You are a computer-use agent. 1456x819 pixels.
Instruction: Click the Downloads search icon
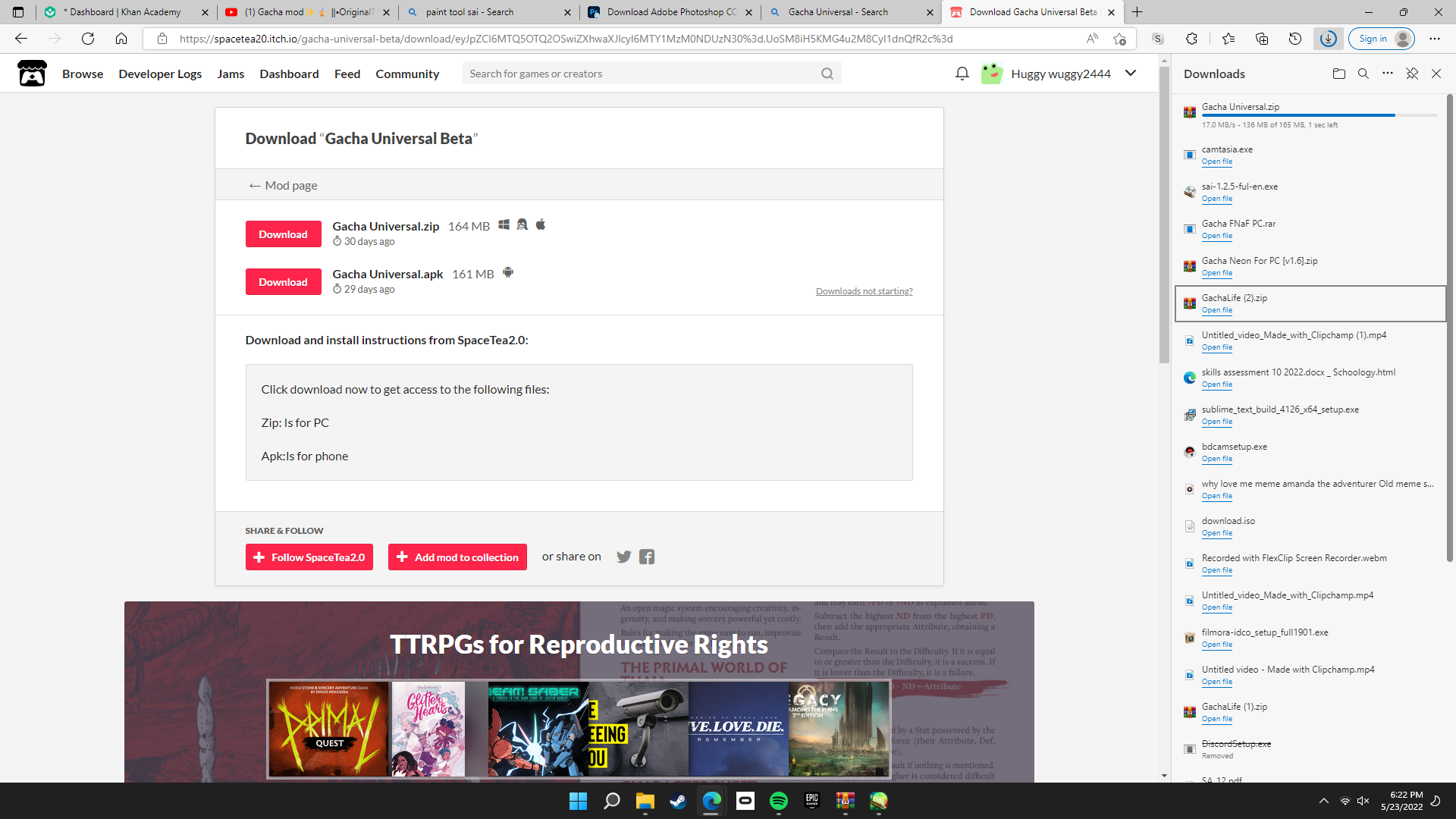[1364, 74]
